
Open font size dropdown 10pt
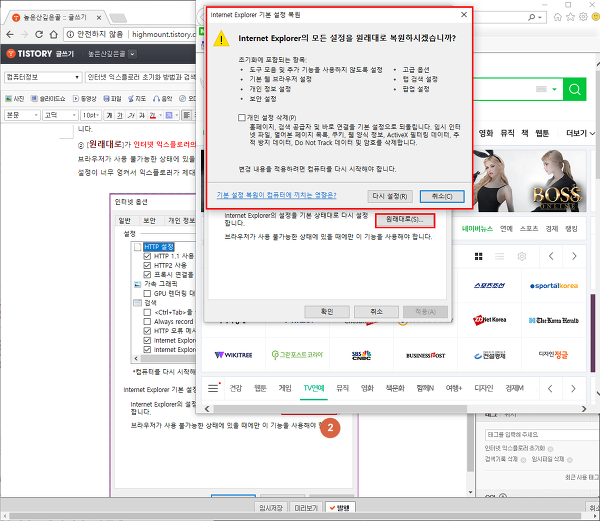point(91,115)
